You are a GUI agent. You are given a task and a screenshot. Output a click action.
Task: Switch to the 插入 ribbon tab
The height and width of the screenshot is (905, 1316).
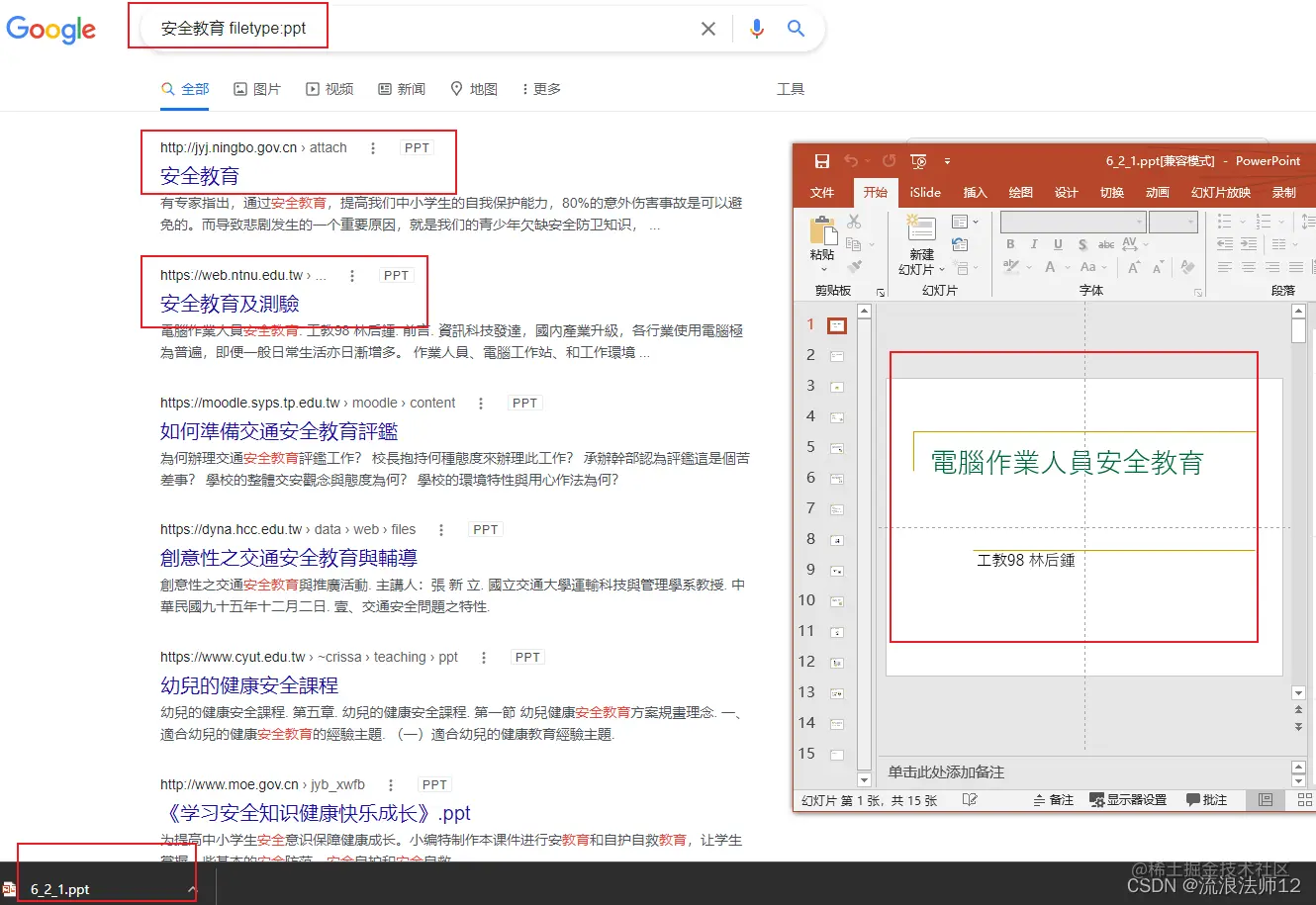[976, 192]
